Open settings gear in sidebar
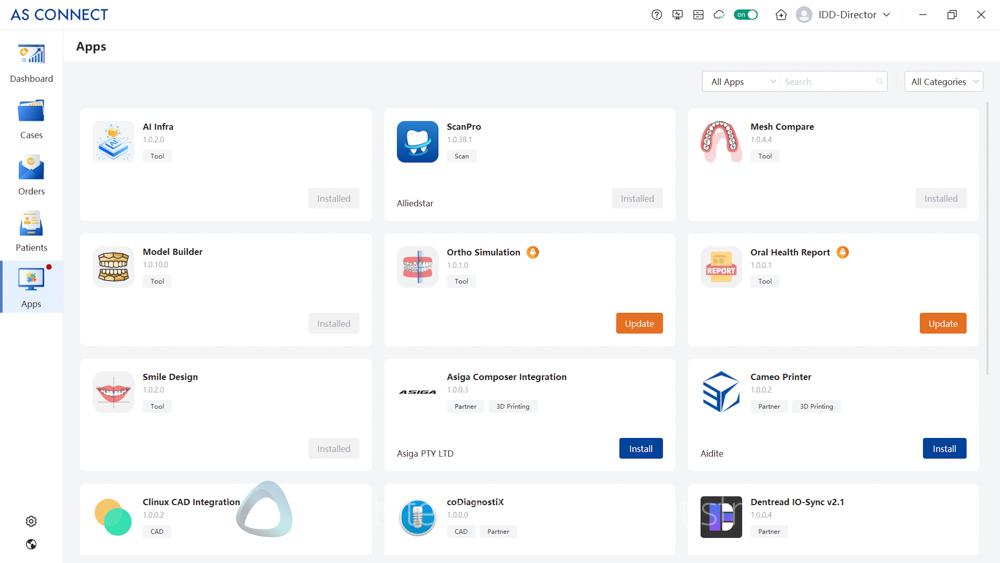 (31, 521)
